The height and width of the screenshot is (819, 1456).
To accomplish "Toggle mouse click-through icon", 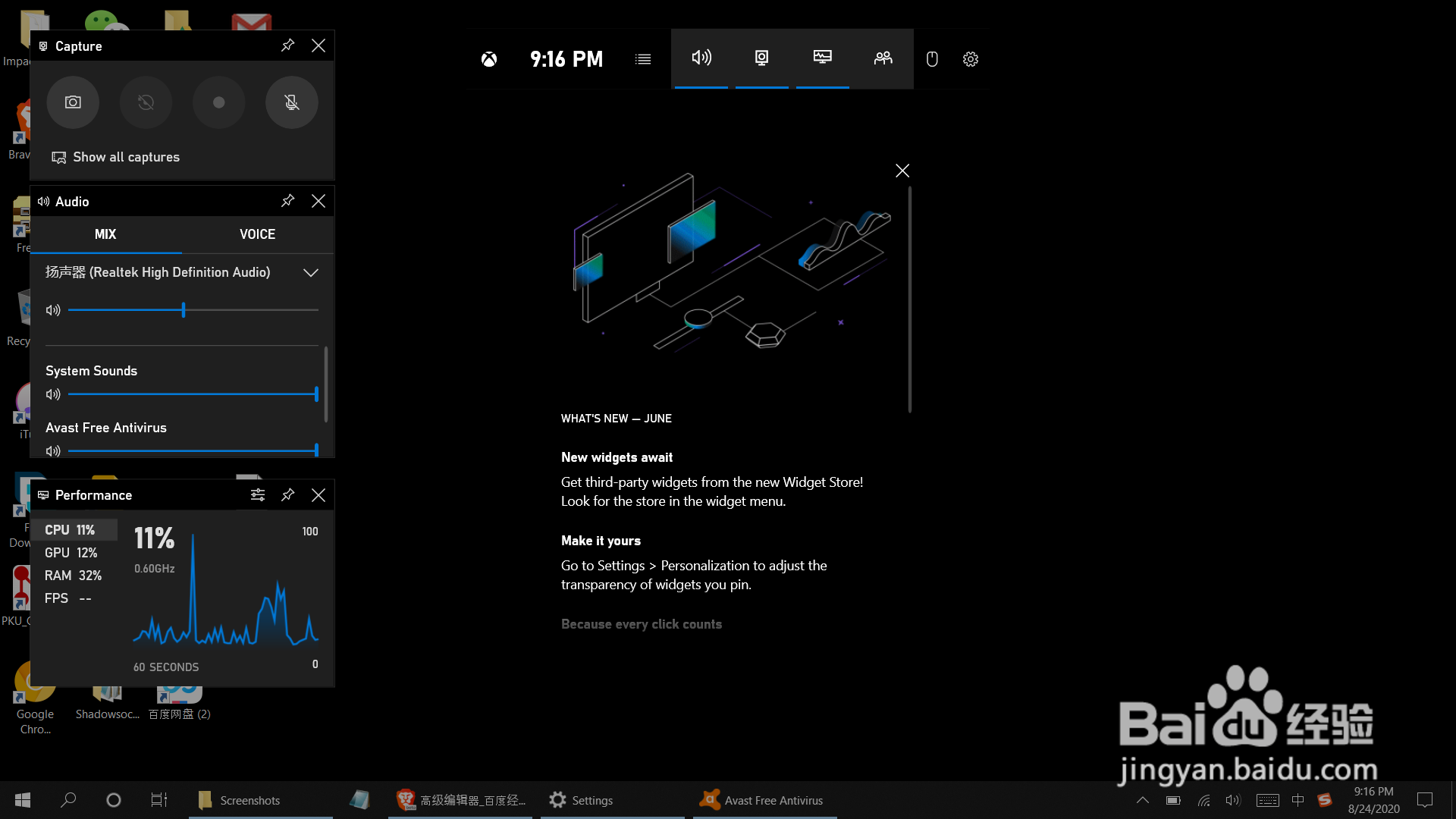I will (932, 59).
